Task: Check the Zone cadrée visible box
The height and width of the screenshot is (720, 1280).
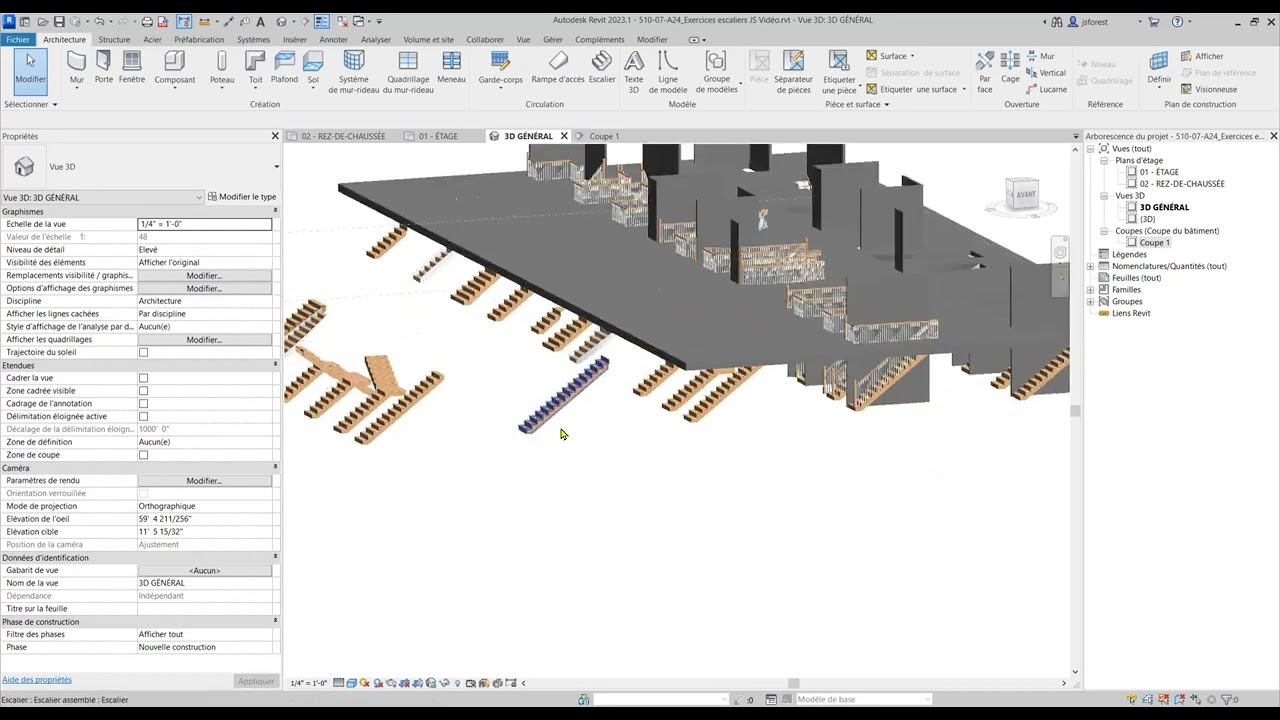Action: (x=143, y=391)
